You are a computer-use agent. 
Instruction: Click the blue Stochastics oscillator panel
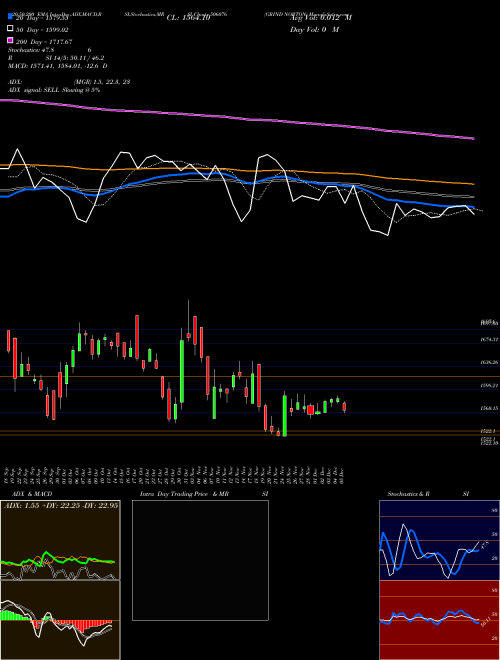click(439, 540)
